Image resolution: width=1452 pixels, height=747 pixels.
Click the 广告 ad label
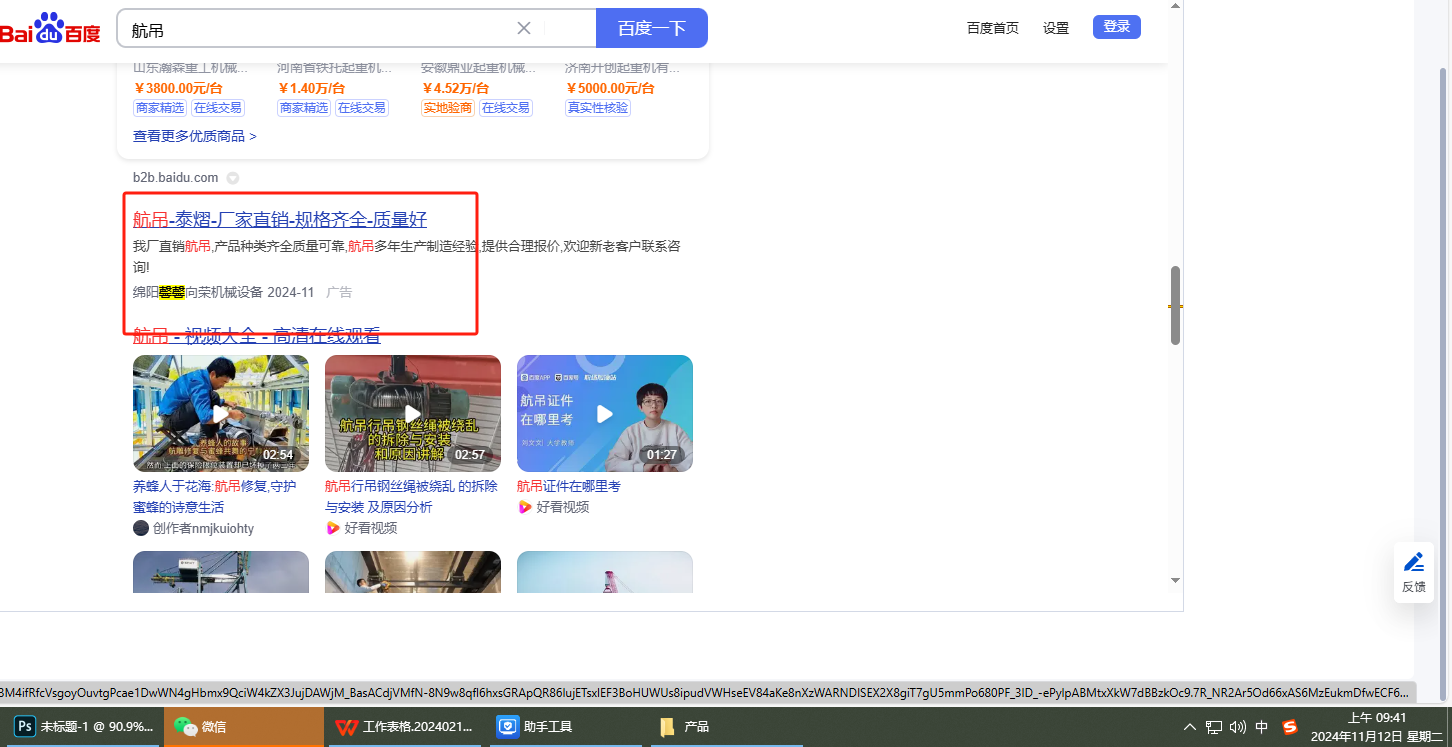pyautogui.click(x=339, y=292)
